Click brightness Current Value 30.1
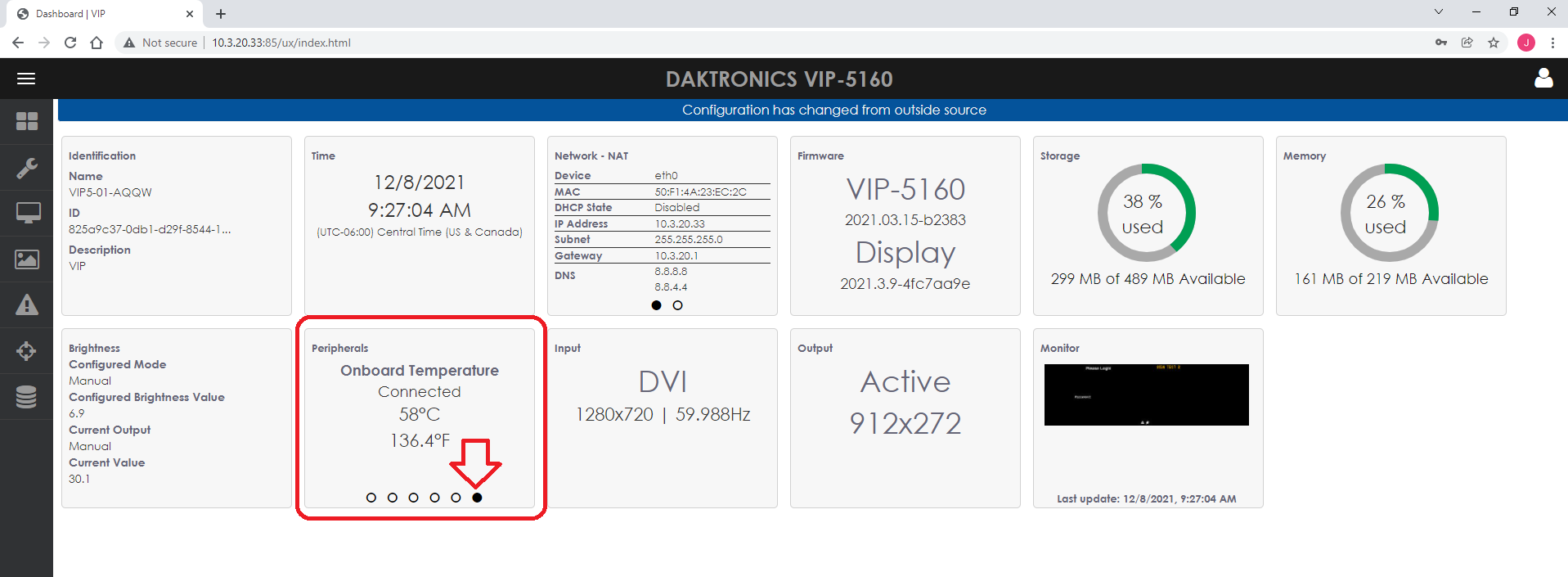 [79, 479]
